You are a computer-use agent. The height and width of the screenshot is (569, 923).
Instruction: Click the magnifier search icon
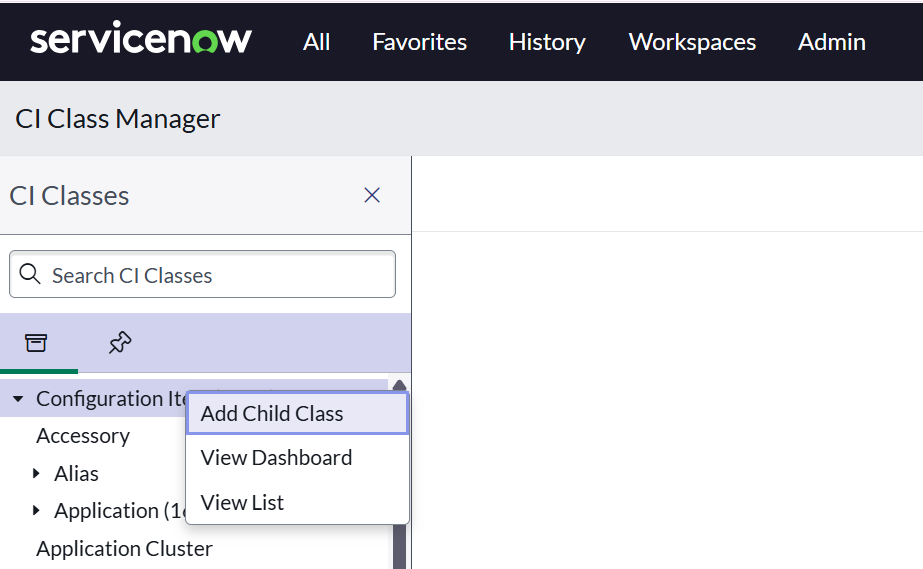[x=29, y=274]
